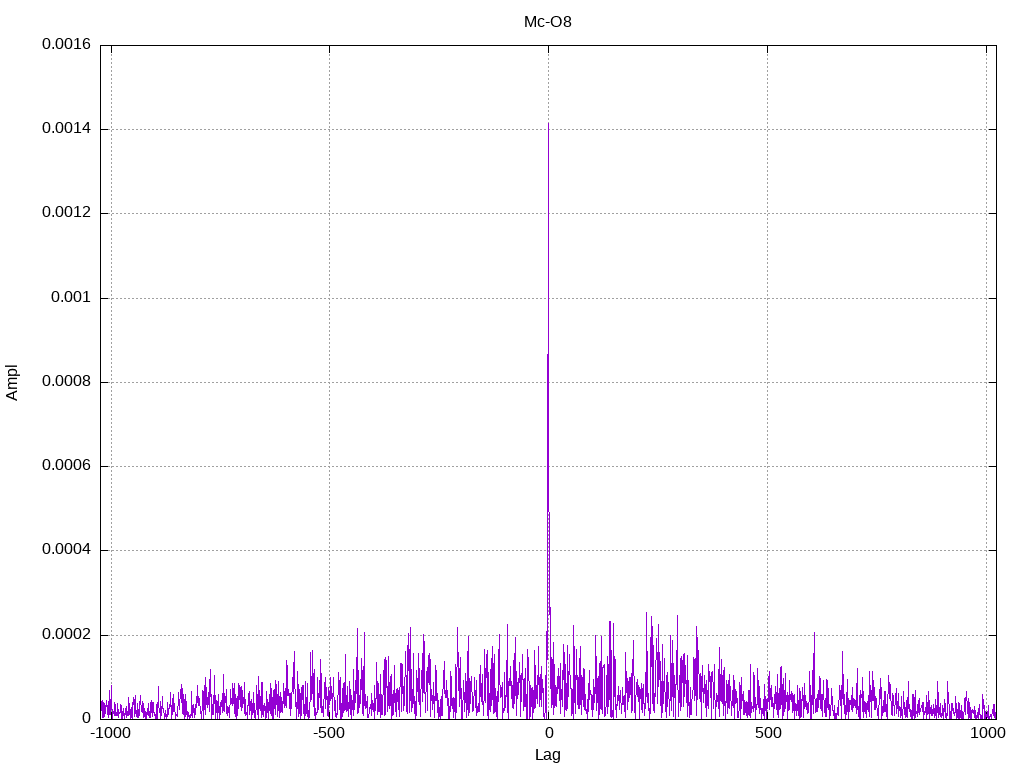Click the 0.0014 y-axis tick label
Viewport: 1024px width, 768px height.
point(65,129)
